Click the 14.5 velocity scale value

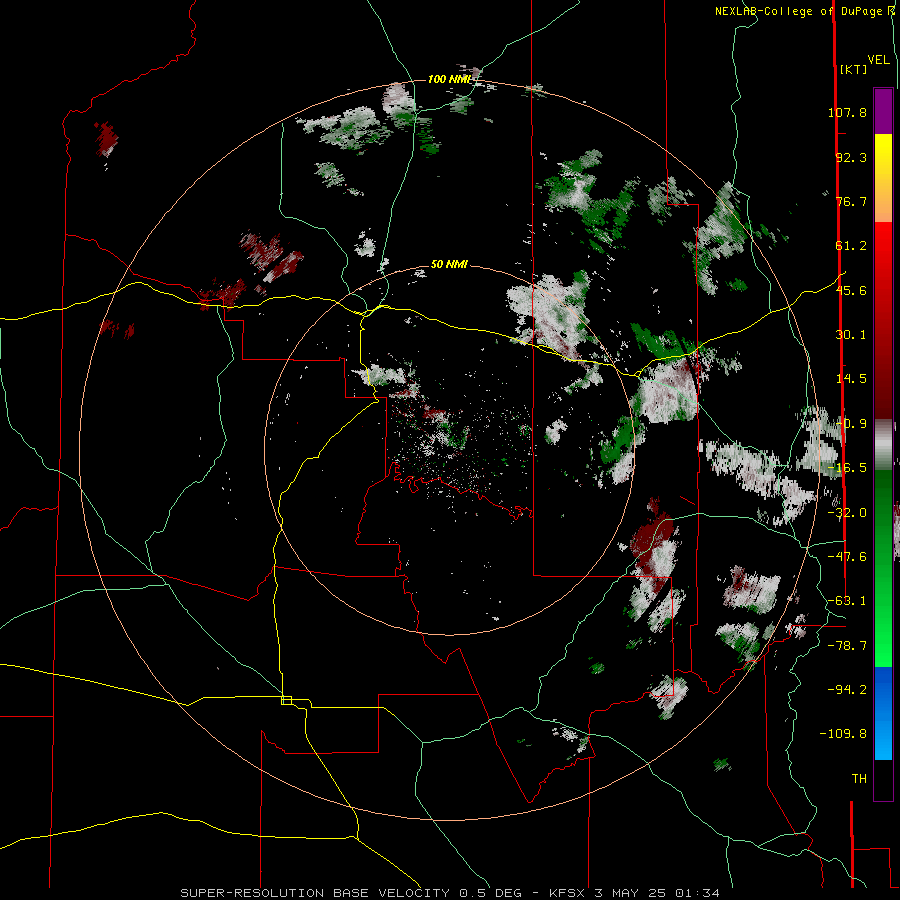(x=851, y=379)
